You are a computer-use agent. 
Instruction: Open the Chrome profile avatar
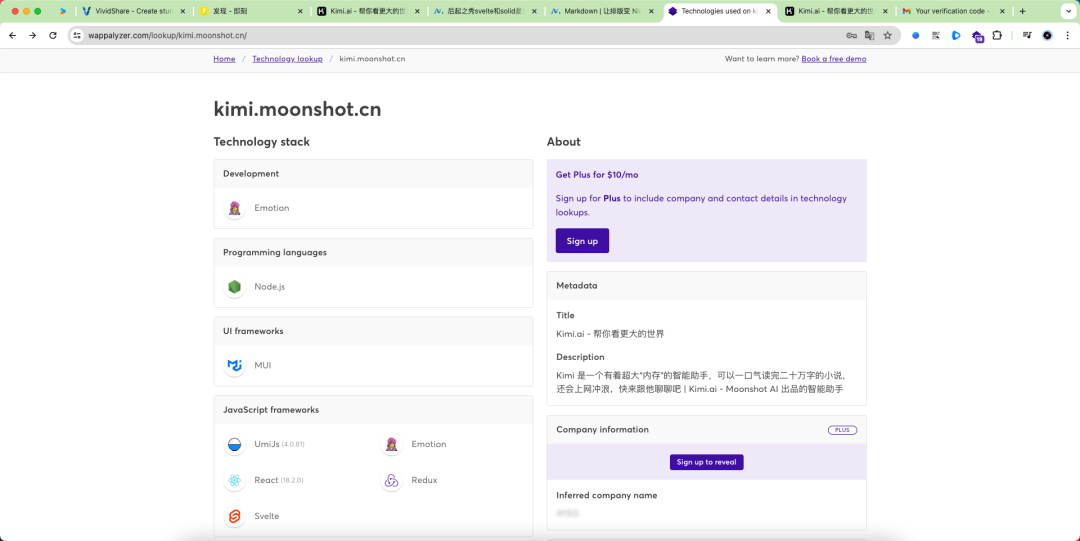coord(1048,35)
